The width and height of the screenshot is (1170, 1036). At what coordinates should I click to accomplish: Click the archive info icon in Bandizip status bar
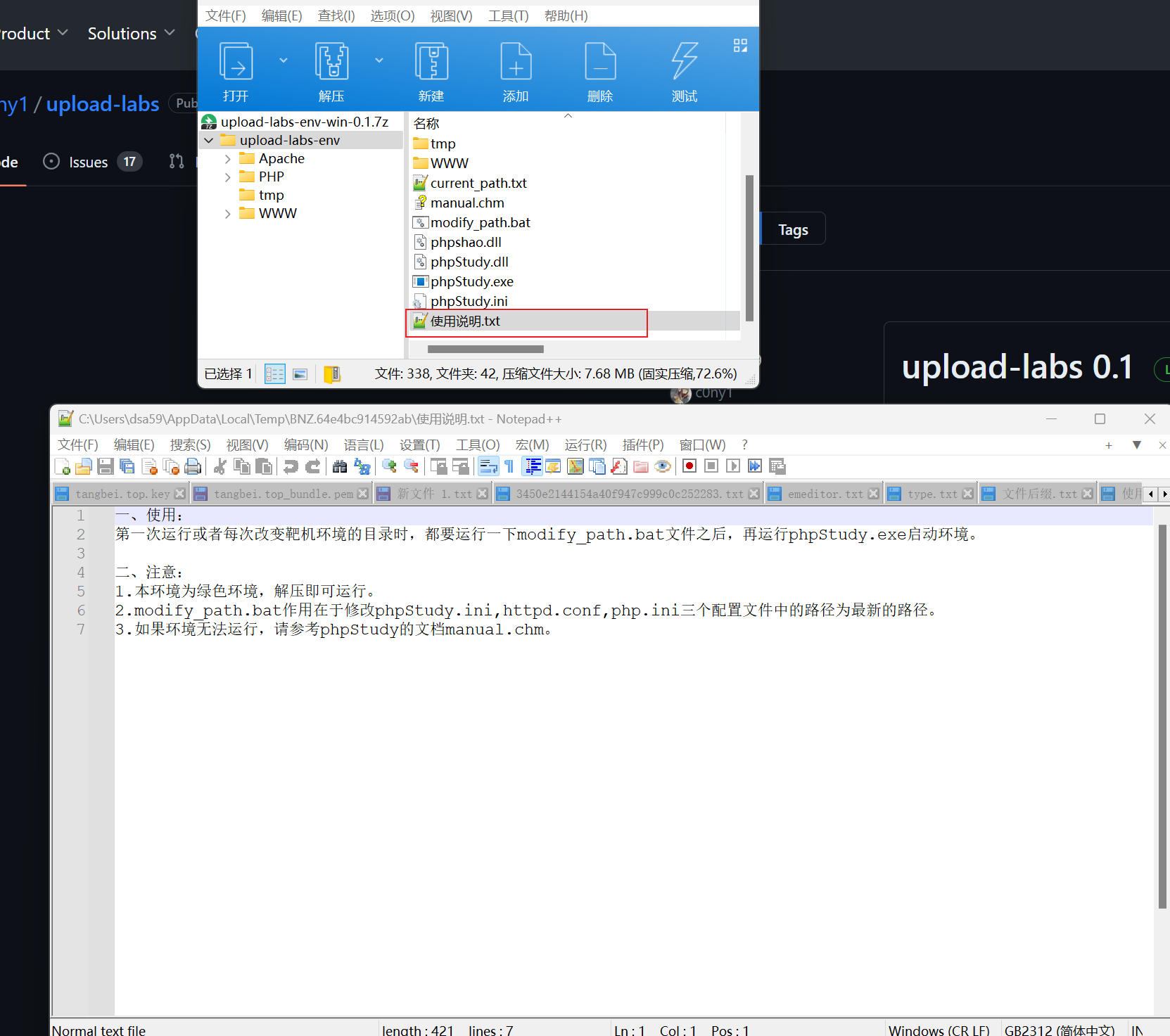pyautogui.click(x=332, y=373)
